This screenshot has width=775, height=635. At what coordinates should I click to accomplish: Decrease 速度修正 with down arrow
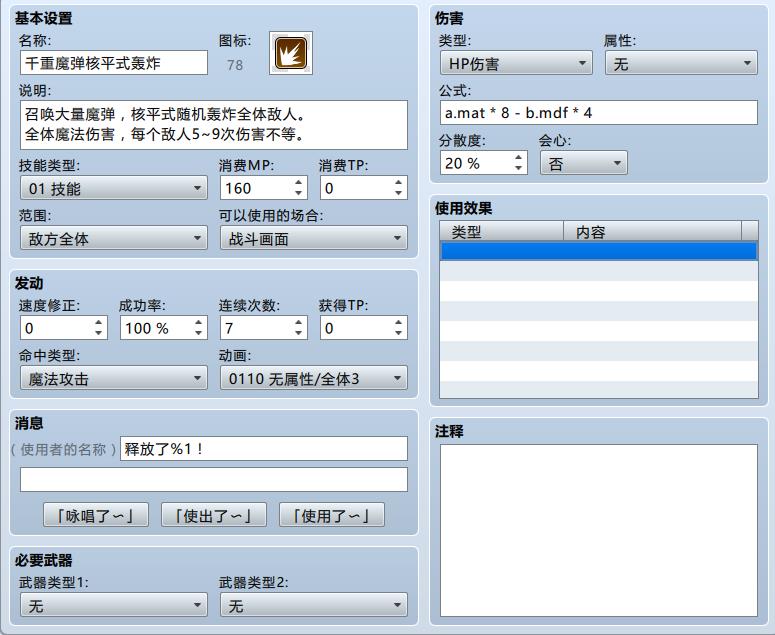tap(98, 333)
